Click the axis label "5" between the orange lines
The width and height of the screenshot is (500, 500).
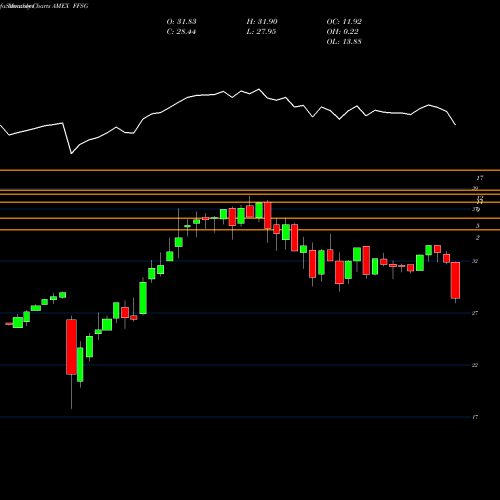click(478, 226)
